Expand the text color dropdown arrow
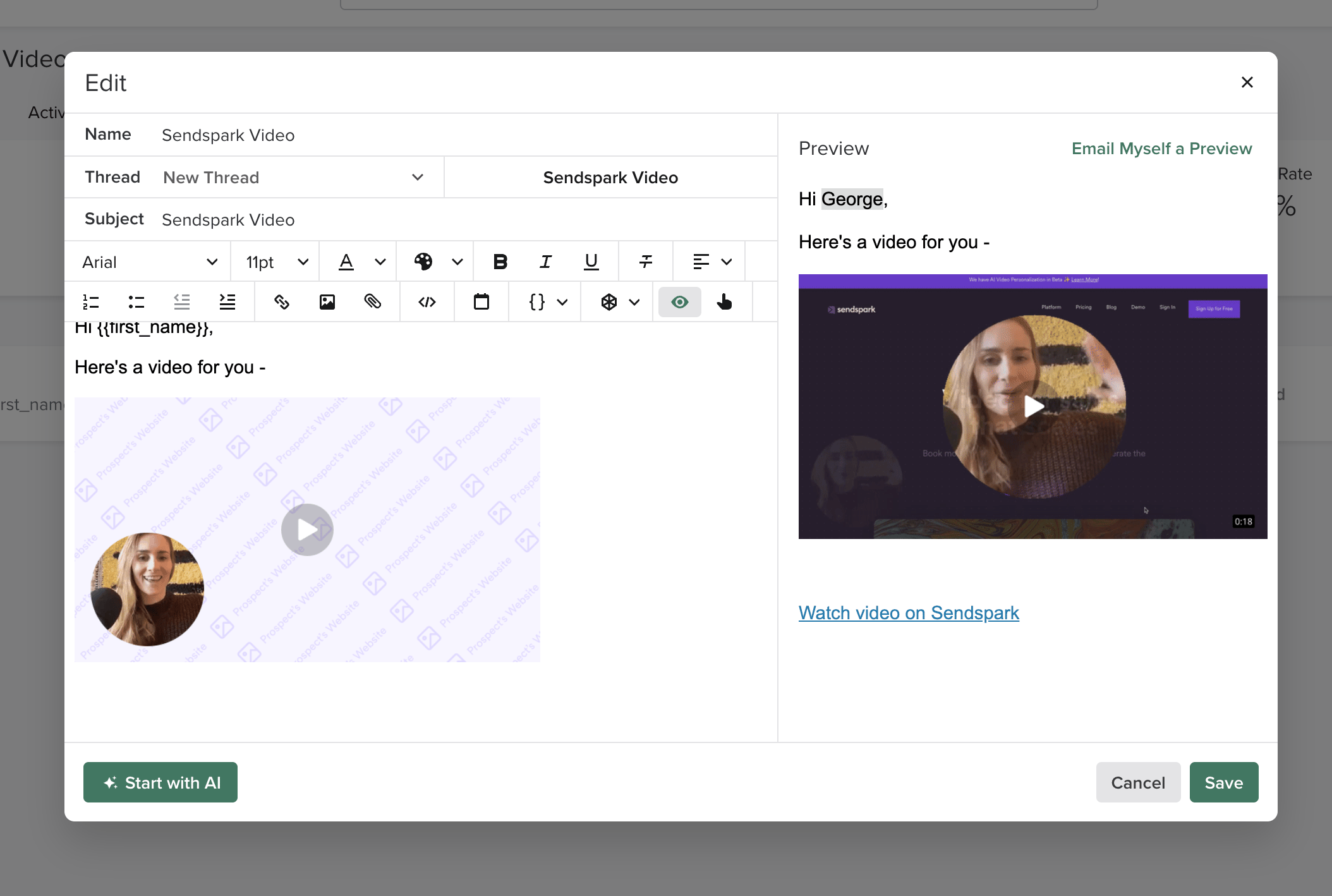The image size is (1332, 896). click(x=380, y=262)
